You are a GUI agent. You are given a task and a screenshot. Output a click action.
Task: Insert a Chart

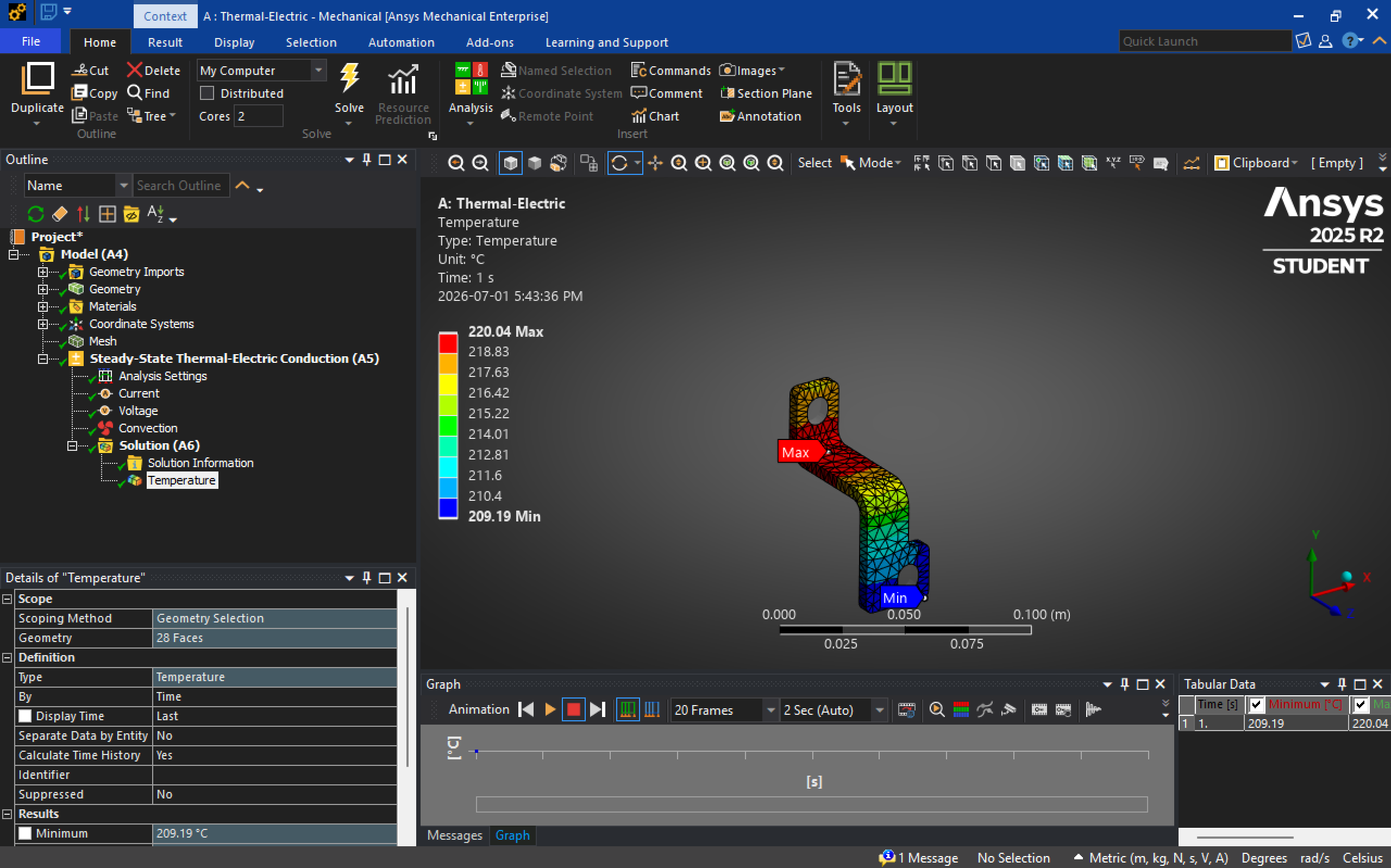tap(655, 116)
